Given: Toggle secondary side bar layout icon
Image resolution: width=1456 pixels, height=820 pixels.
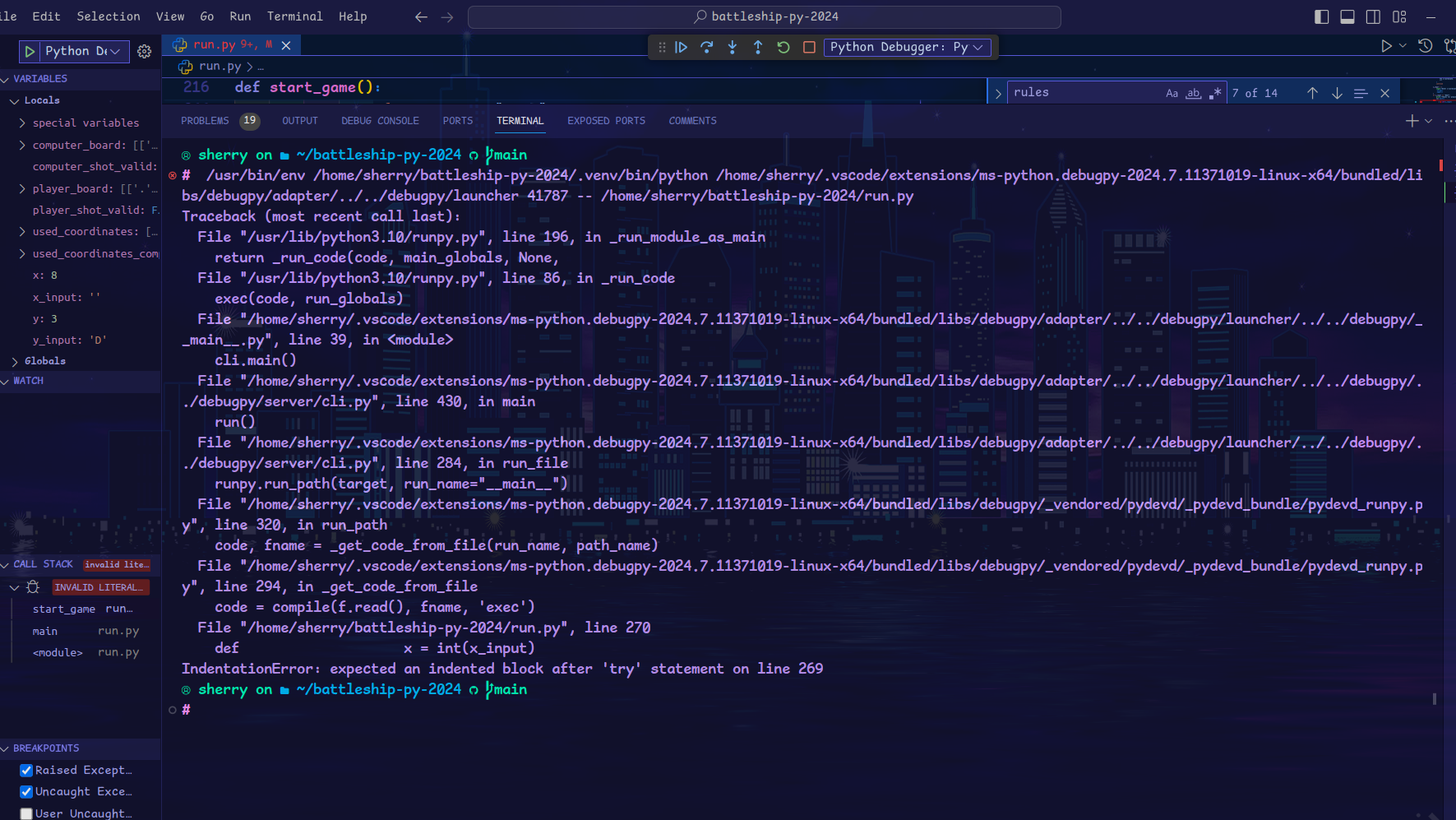Looking at the screenshot, I should [1373, 16].
